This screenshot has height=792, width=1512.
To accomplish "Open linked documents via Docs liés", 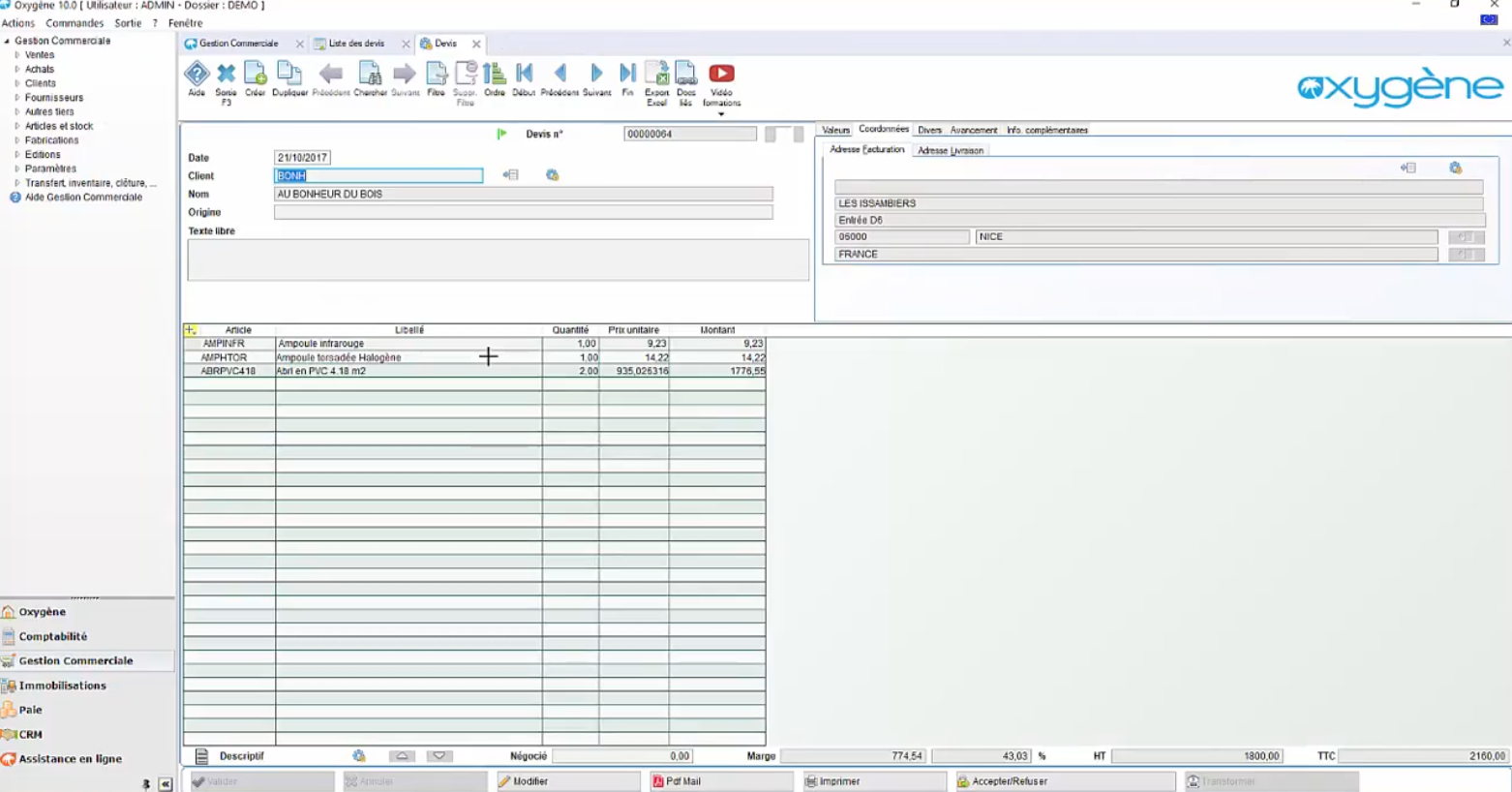I will click(x=687, y=77).
